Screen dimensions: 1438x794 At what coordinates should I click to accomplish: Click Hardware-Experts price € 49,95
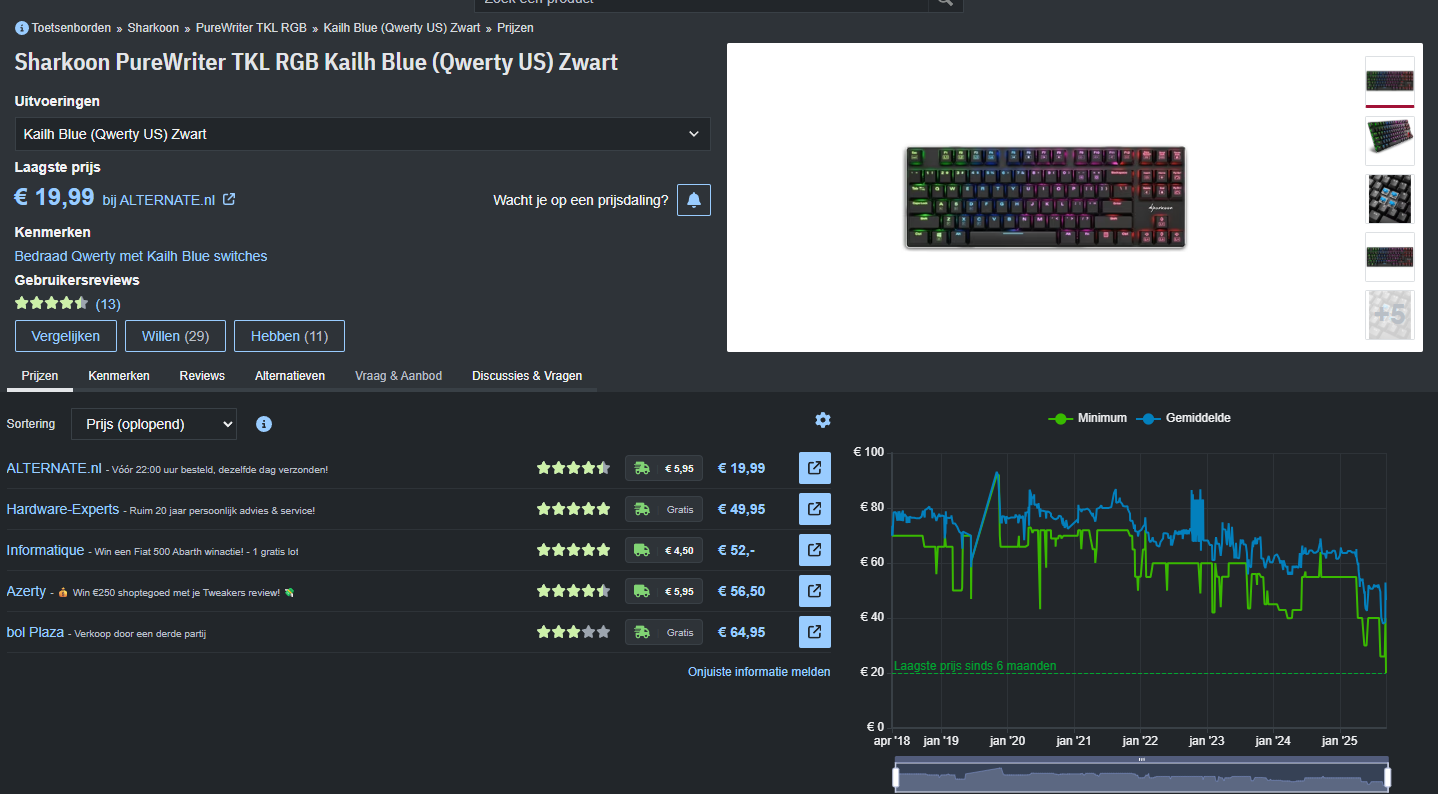point(741,509)
